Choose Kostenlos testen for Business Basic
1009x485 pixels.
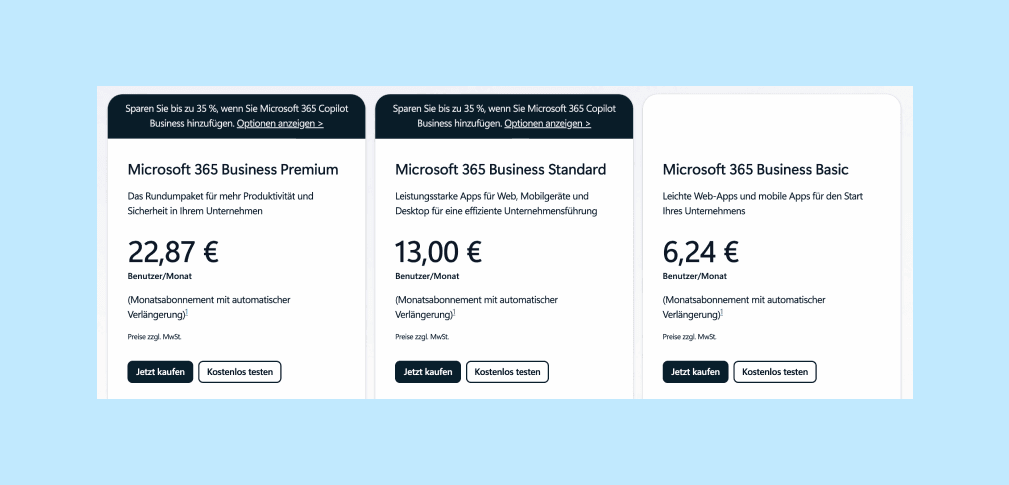(775, 372)
